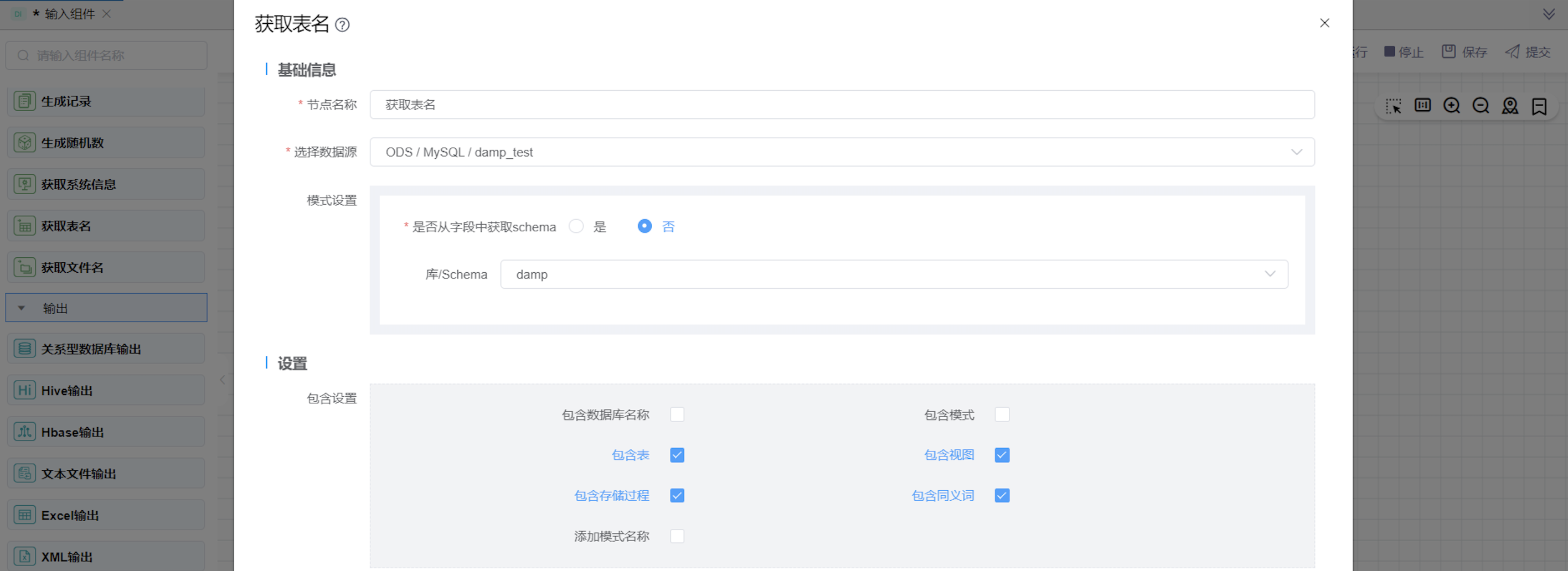Viewport: 1568px width, 571px height.
Task: Select the Hive输出 component icon
Action: click(x=25, y=391)
